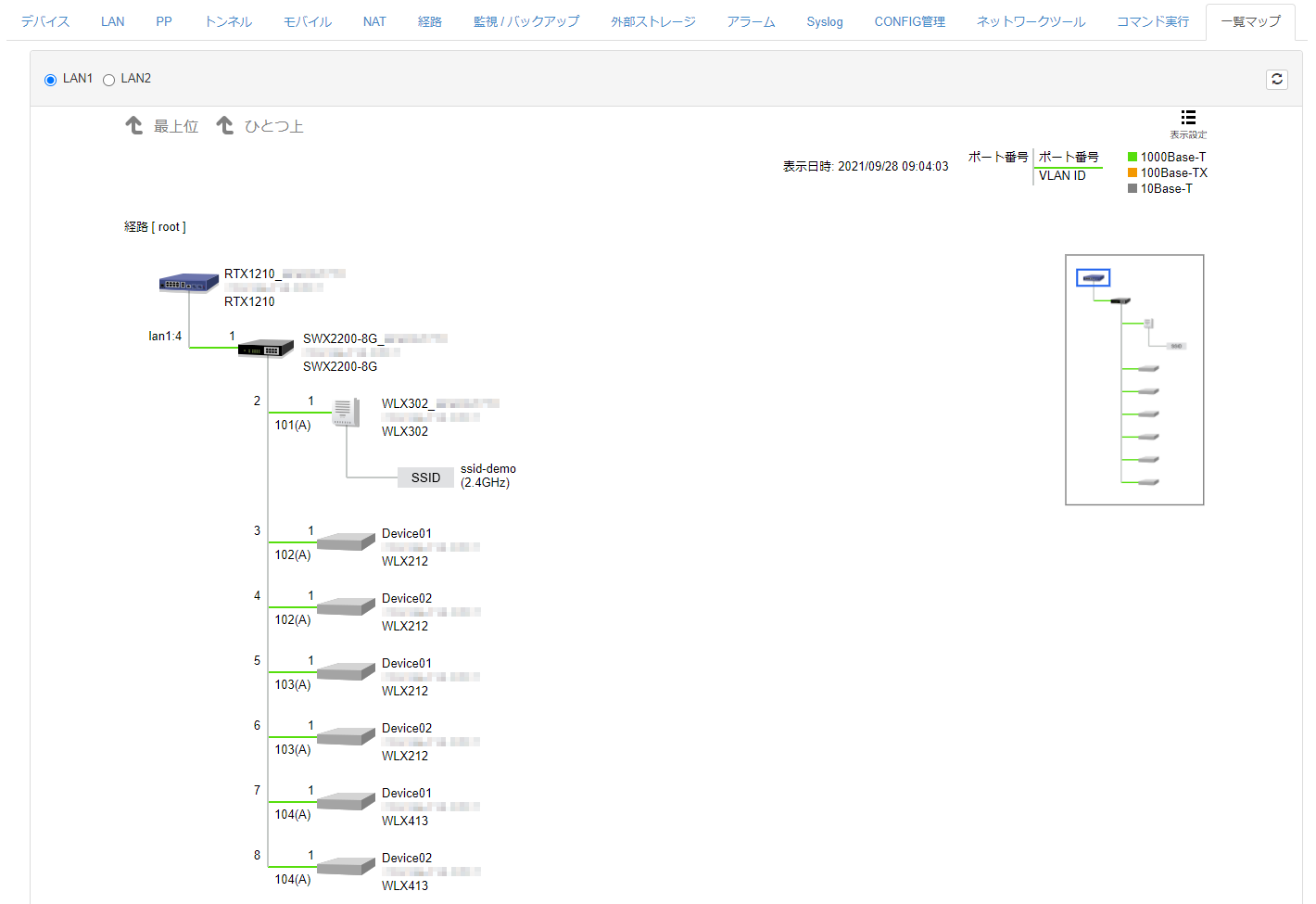Go to top level with 最上位 arrow
The image size is (1316, 904).
point(162,126)
